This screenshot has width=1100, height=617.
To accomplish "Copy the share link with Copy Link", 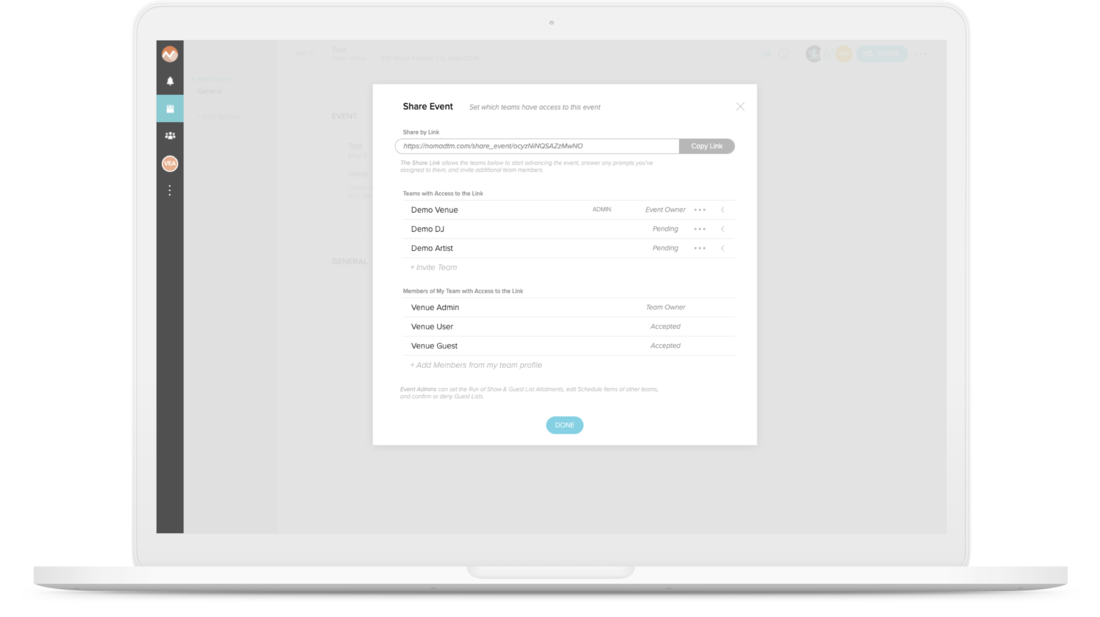I will 706,146.
